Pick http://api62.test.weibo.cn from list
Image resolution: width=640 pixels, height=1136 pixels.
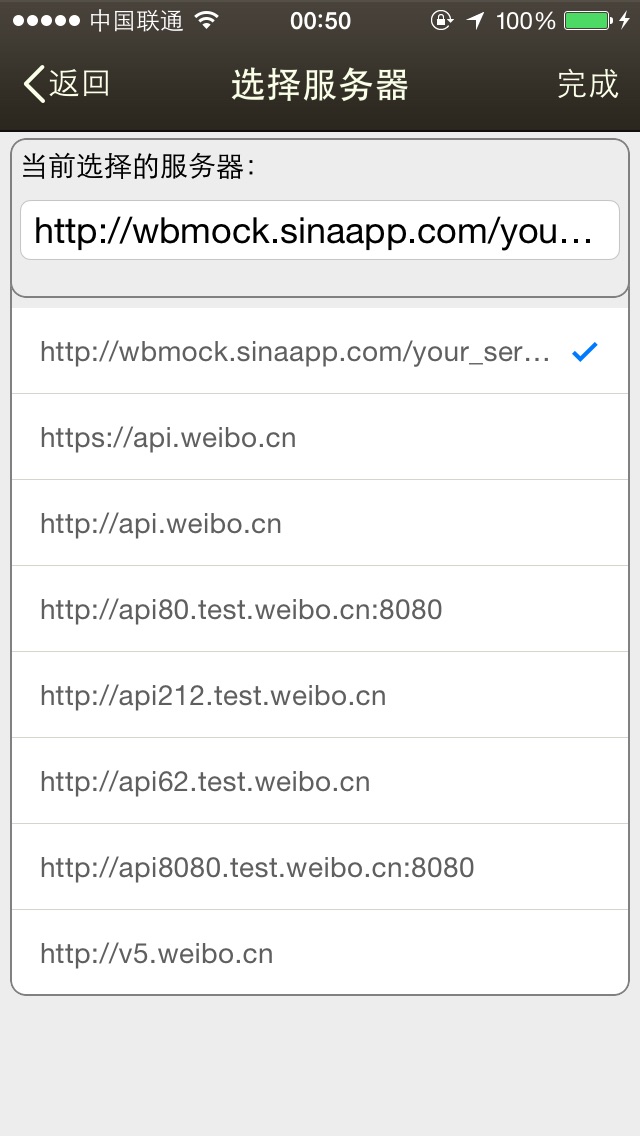click(x=320, y=781)
